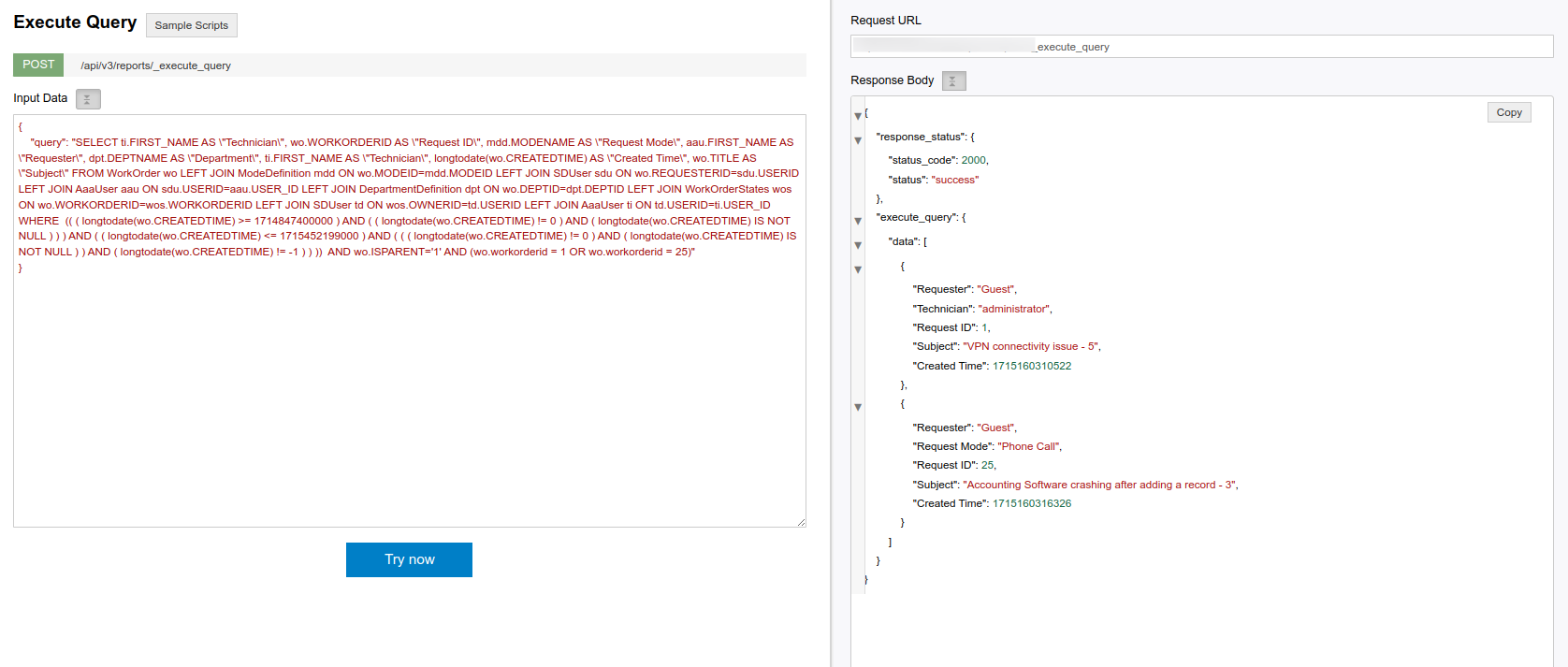Click the Request URL field
1568x667 pixels.
(x=1200, y=47)
